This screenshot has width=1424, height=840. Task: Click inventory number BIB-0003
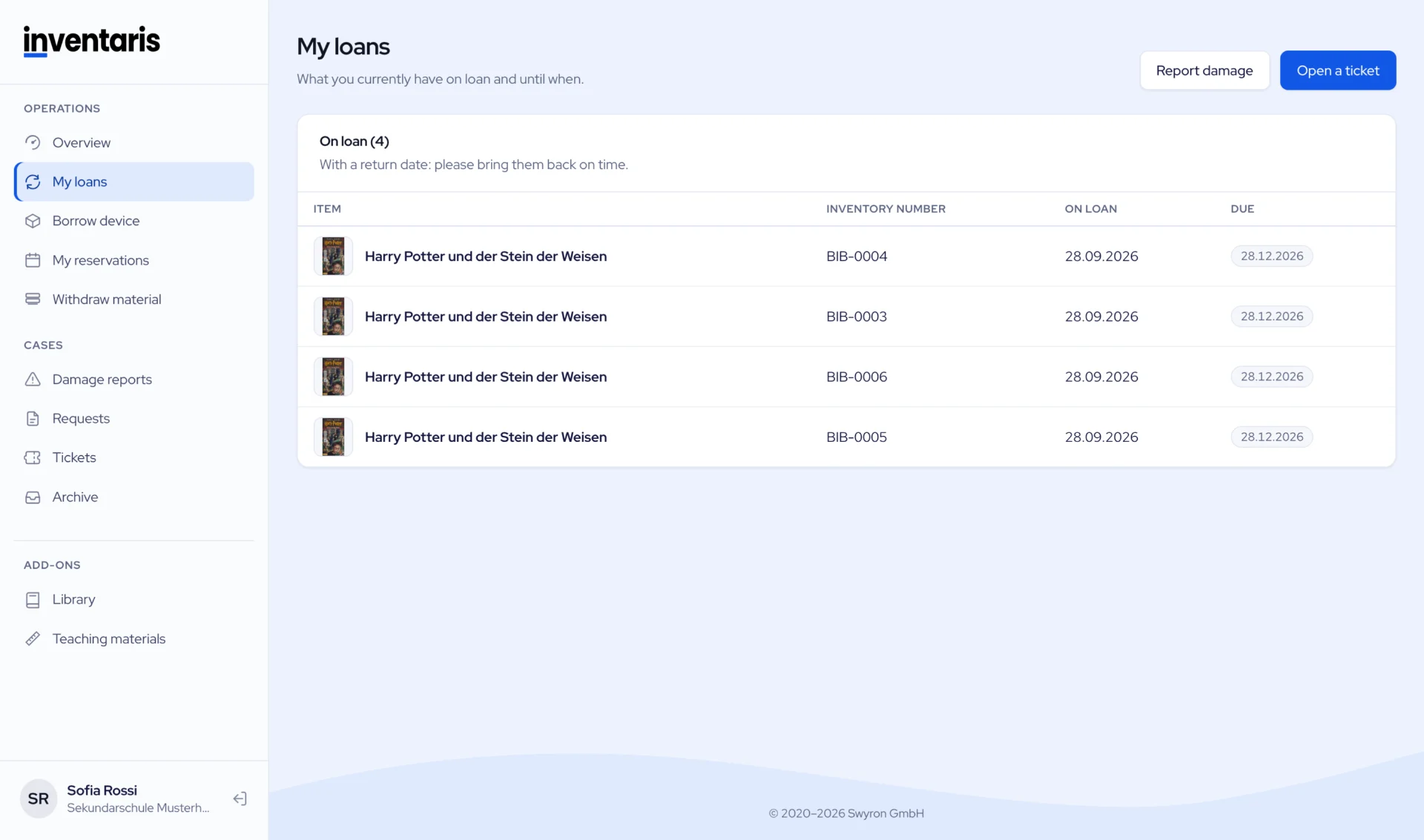point(857,317)
